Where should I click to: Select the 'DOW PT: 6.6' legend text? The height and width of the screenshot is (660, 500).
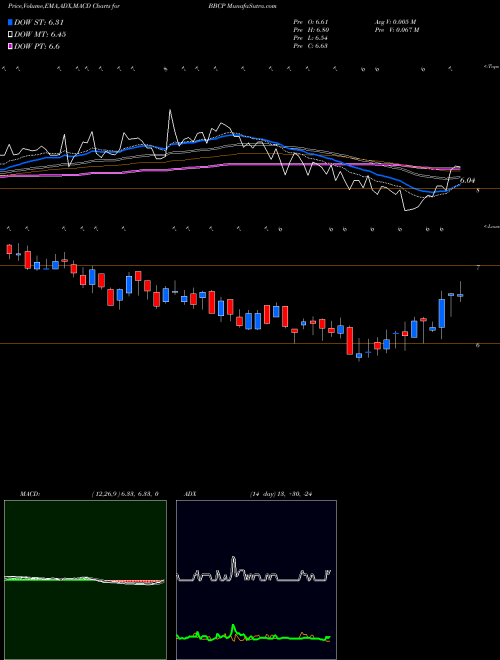tap(37, 46)
